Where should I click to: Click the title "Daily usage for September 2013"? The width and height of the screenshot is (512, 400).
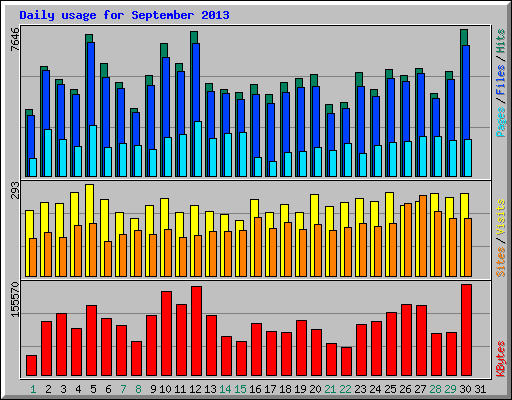click(124, 15)
